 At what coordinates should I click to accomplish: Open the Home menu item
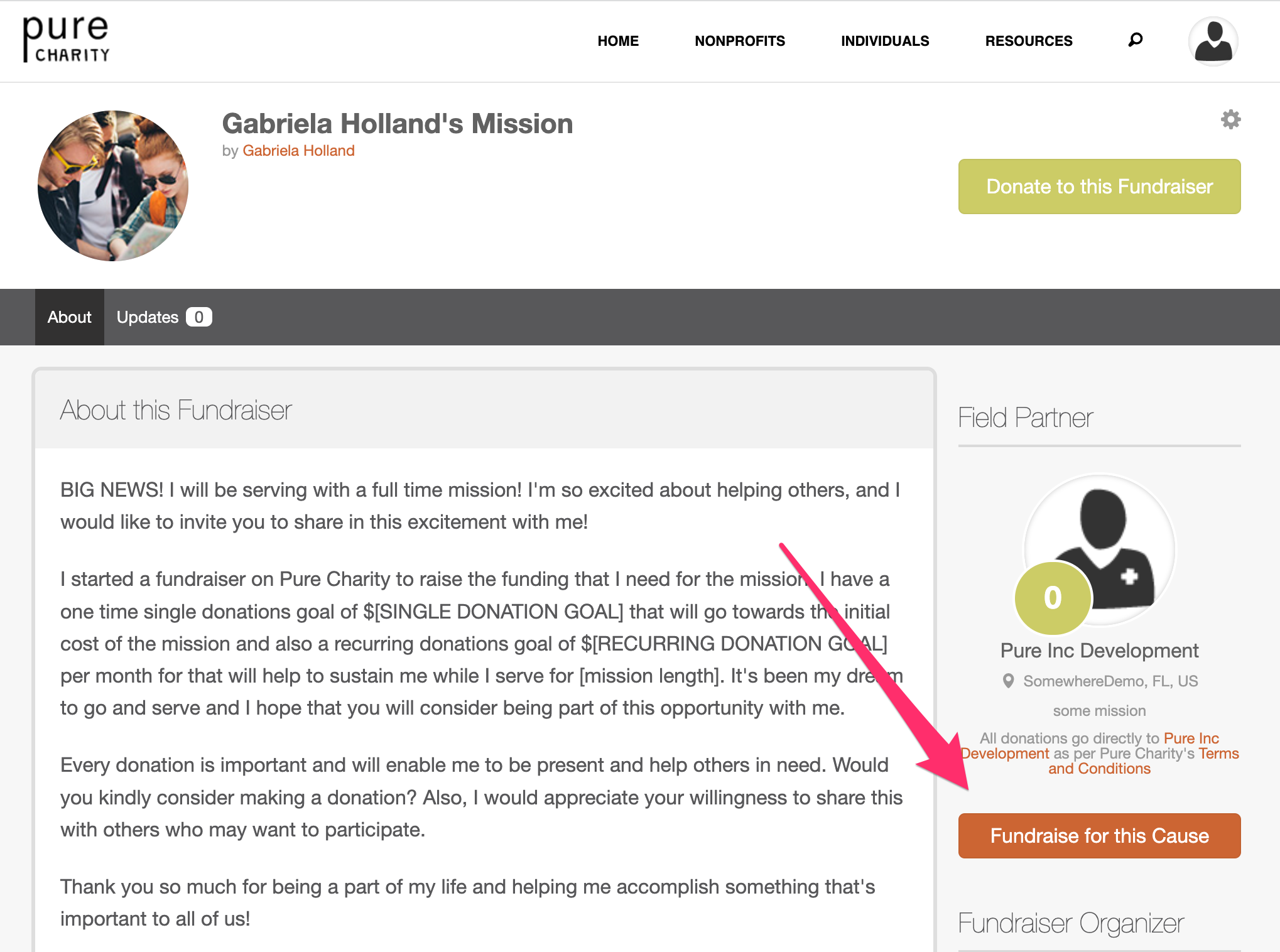618,41
